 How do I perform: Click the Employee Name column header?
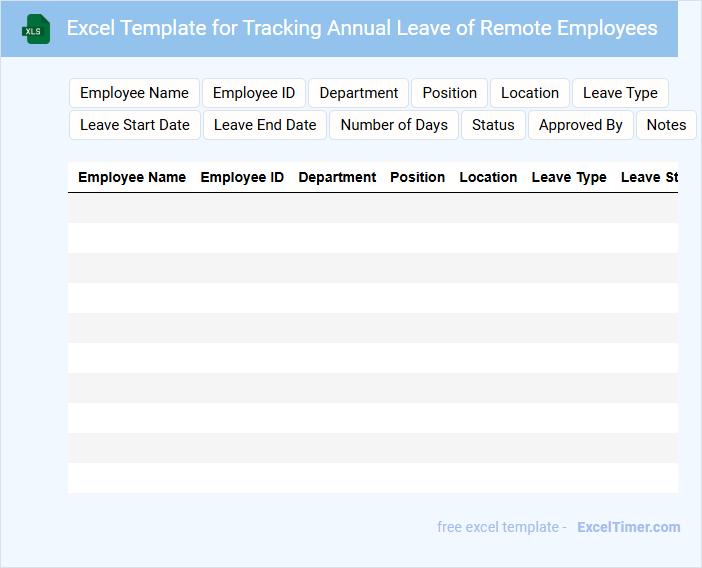132,177
